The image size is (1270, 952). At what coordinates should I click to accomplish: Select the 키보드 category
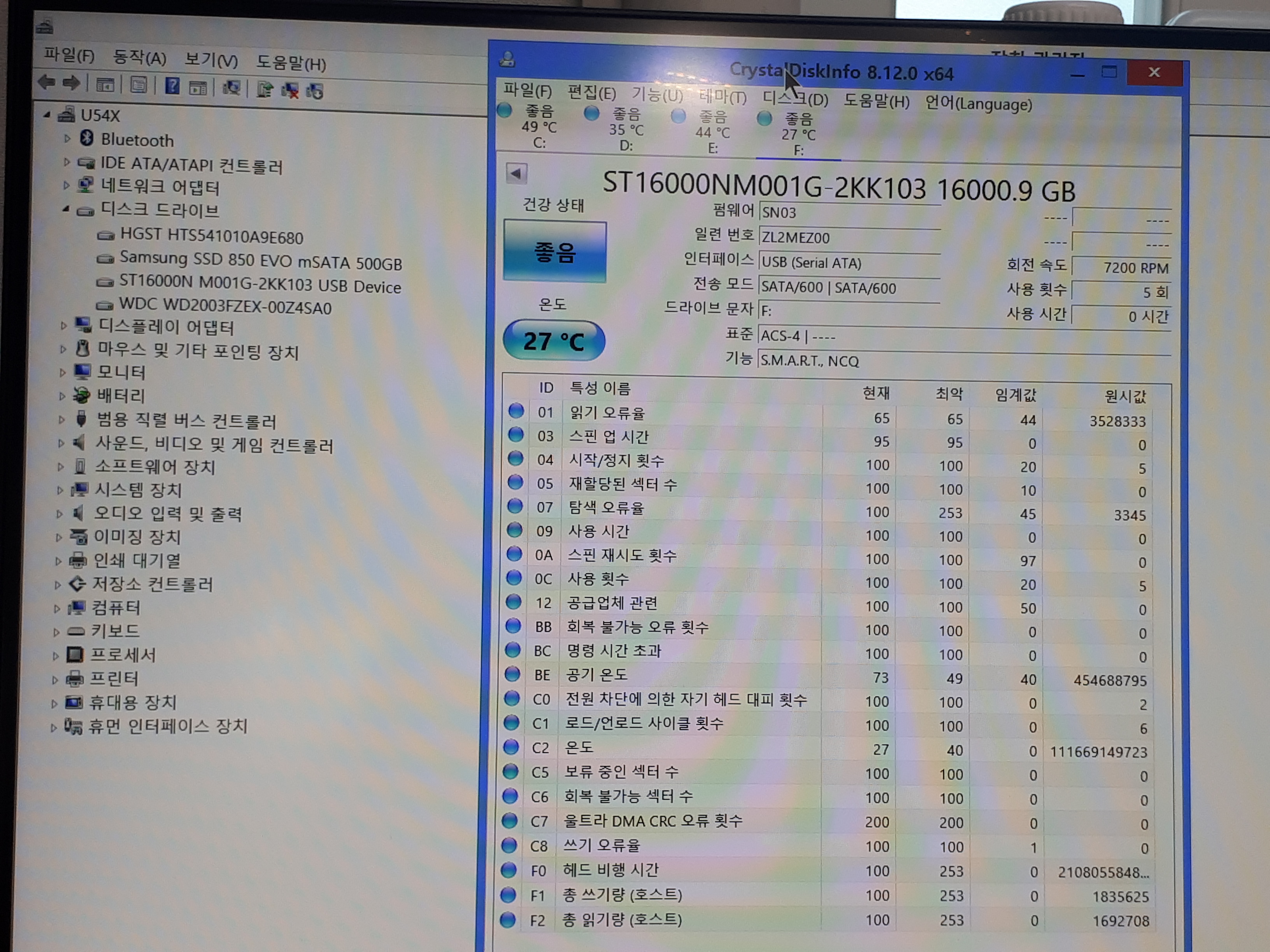point(115,631)
